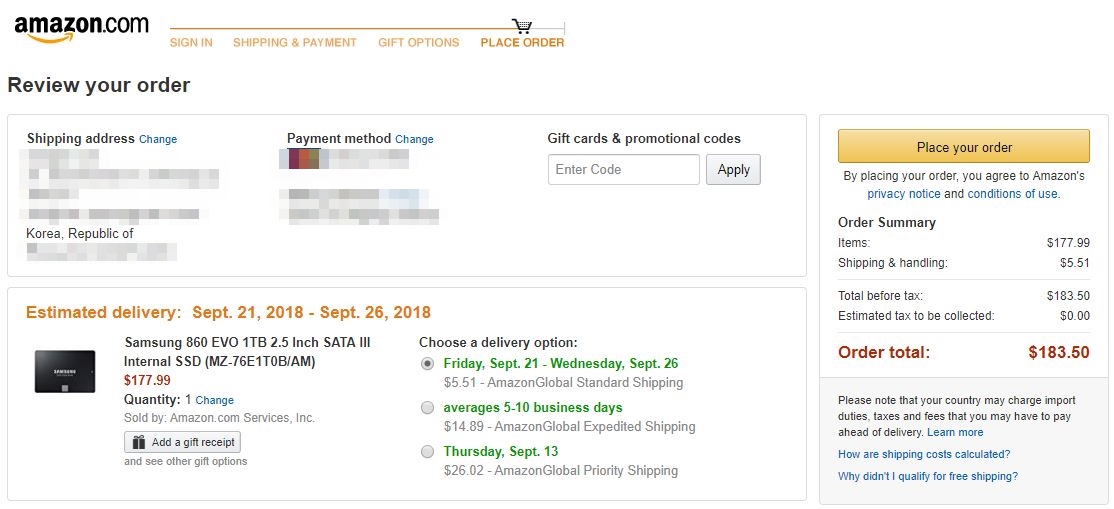Open the Shipping & Payment step

(x=295, y=43)
